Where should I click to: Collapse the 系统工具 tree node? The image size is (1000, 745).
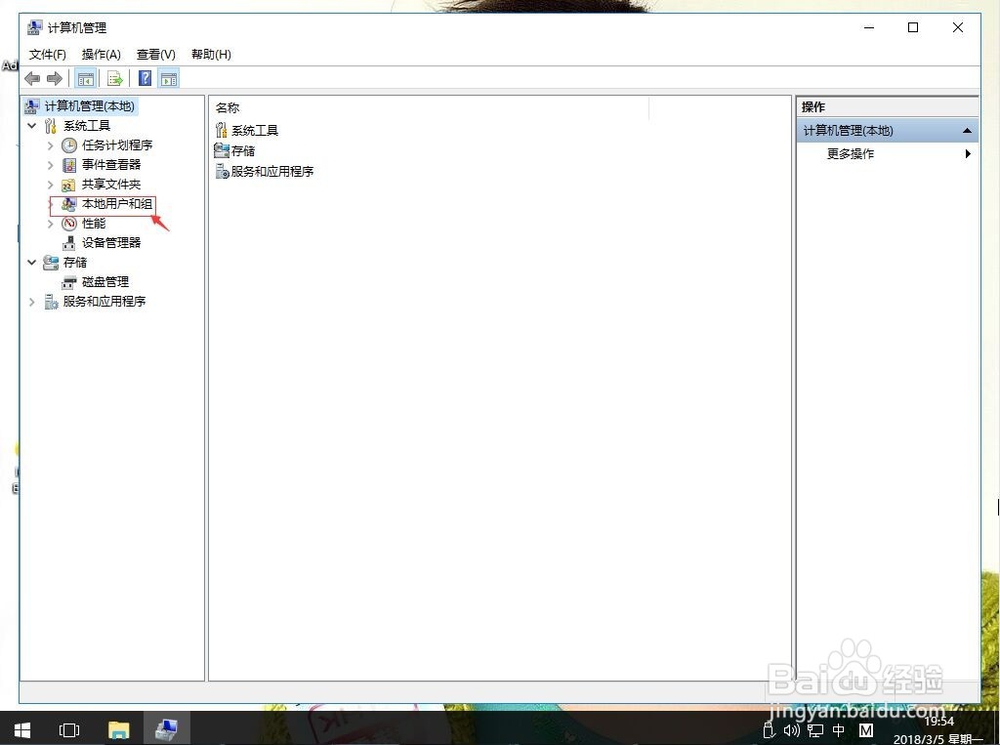(x=32, y=126)
